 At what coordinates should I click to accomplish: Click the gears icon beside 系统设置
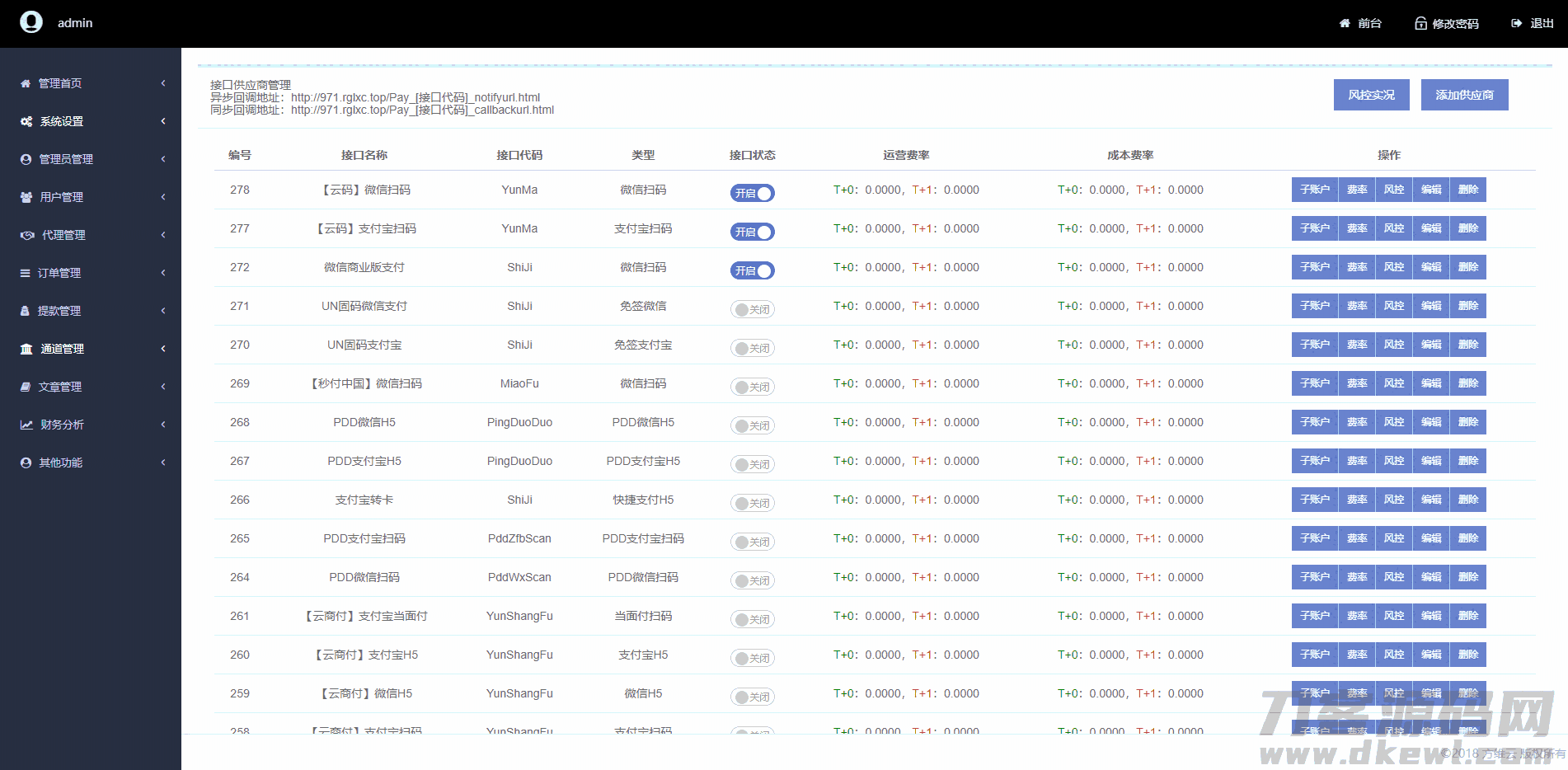pos(26,121)
